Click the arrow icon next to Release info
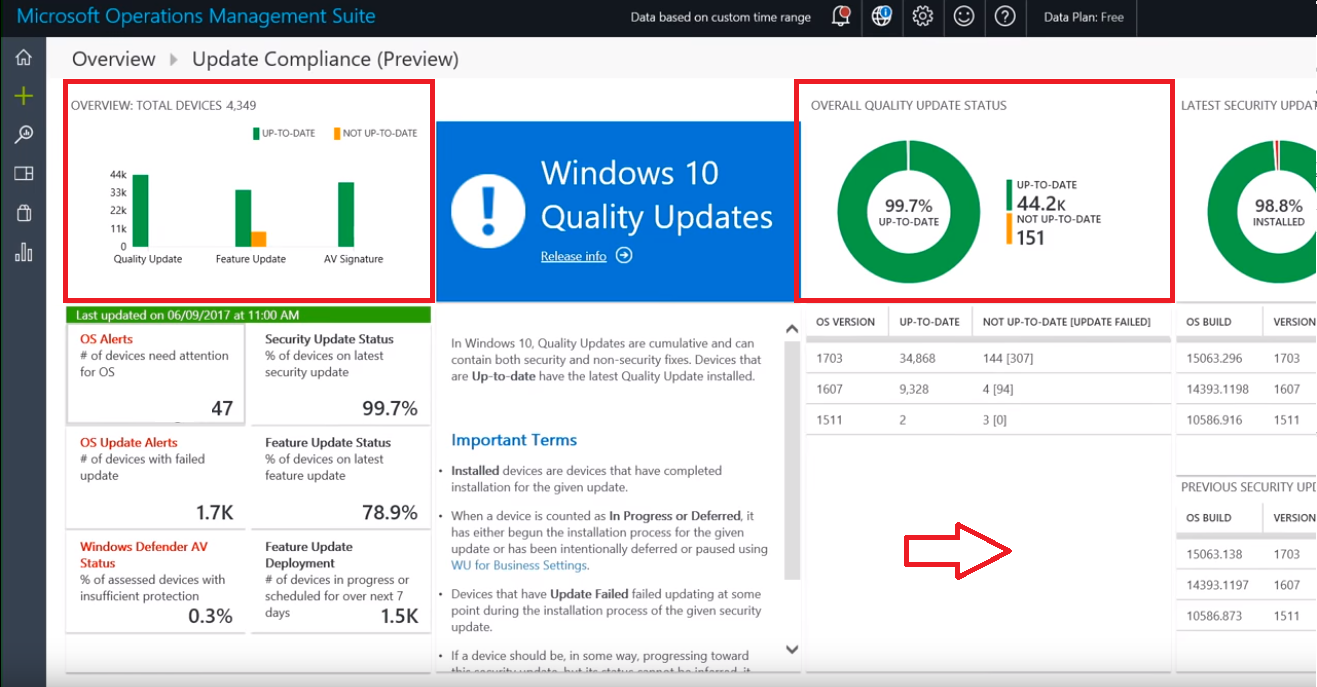1317x687 pixels. (x=624, y=255)
